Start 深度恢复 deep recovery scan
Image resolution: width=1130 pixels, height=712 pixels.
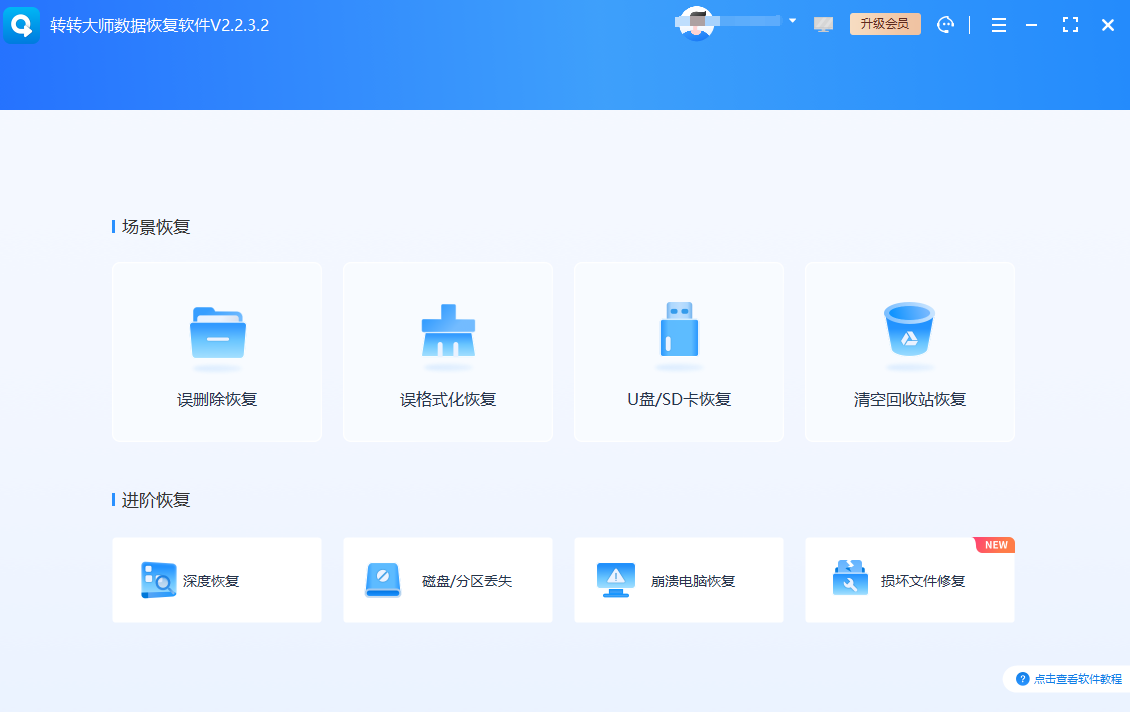pos(217,580)
